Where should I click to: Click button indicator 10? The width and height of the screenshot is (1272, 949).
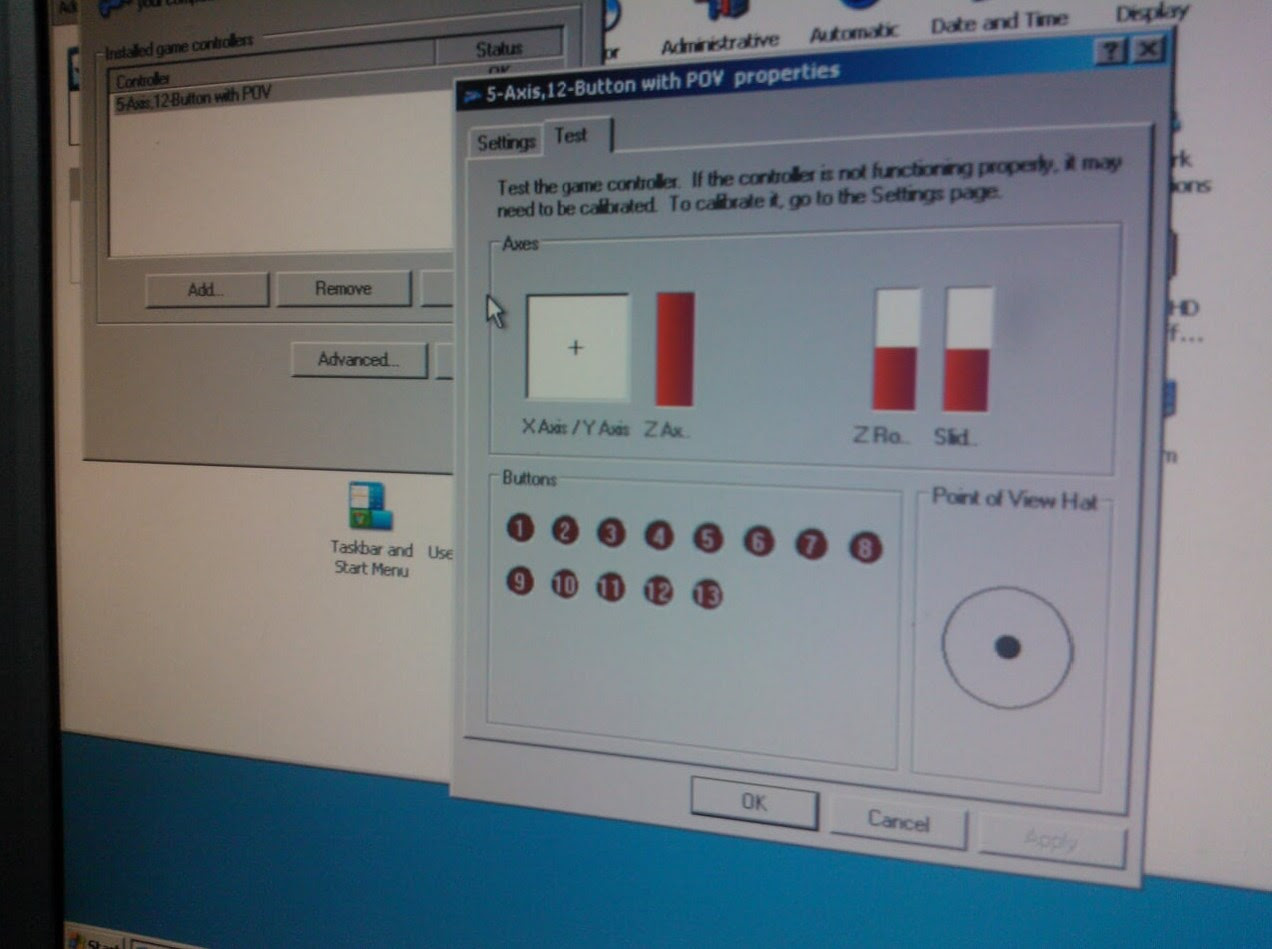click(x=565, y=585)
